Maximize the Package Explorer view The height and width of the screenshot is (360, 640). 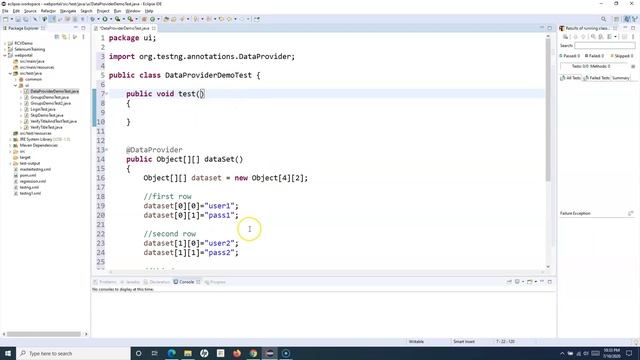pos(83,28)
